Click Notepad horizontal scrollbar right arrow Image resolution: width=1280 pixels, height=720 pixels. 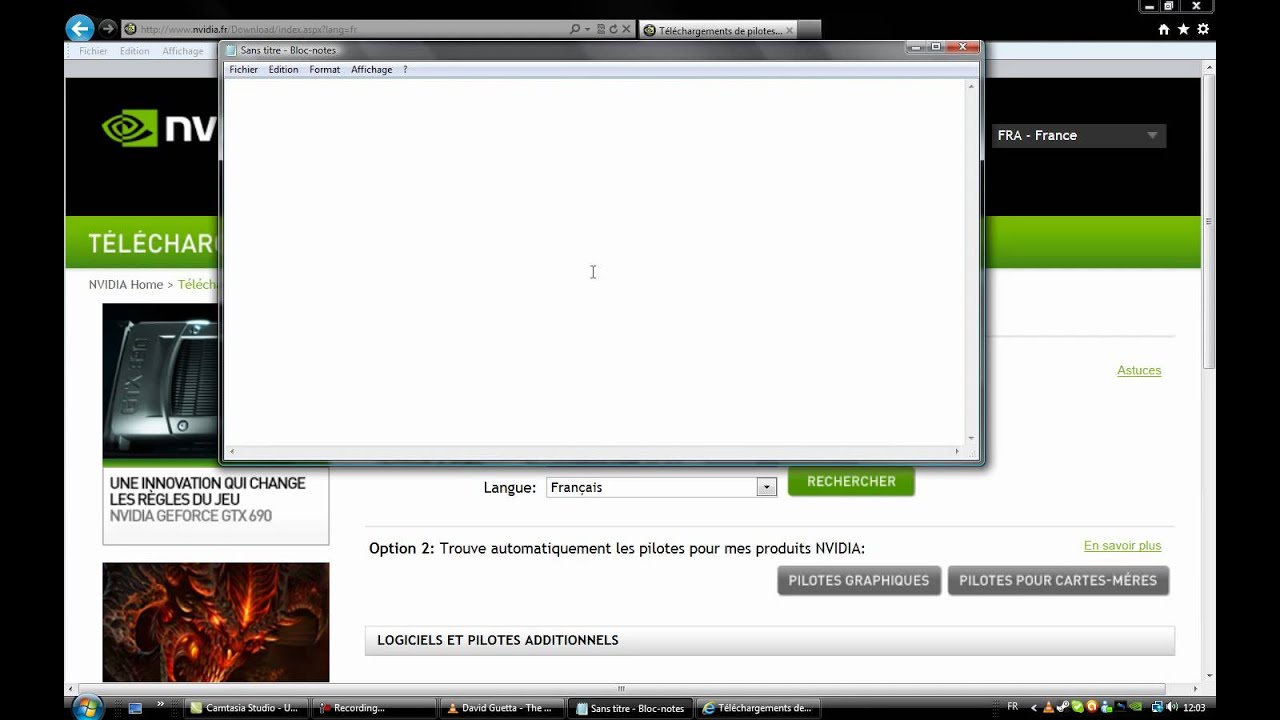[x=957, y=451]
